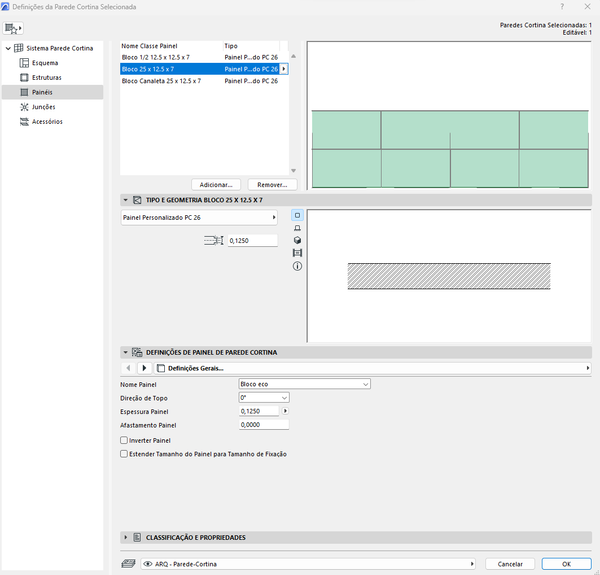The image size is (600, 575).
Task: Open the Direção de Topo dropdown
Action: [x=264, y=397]
